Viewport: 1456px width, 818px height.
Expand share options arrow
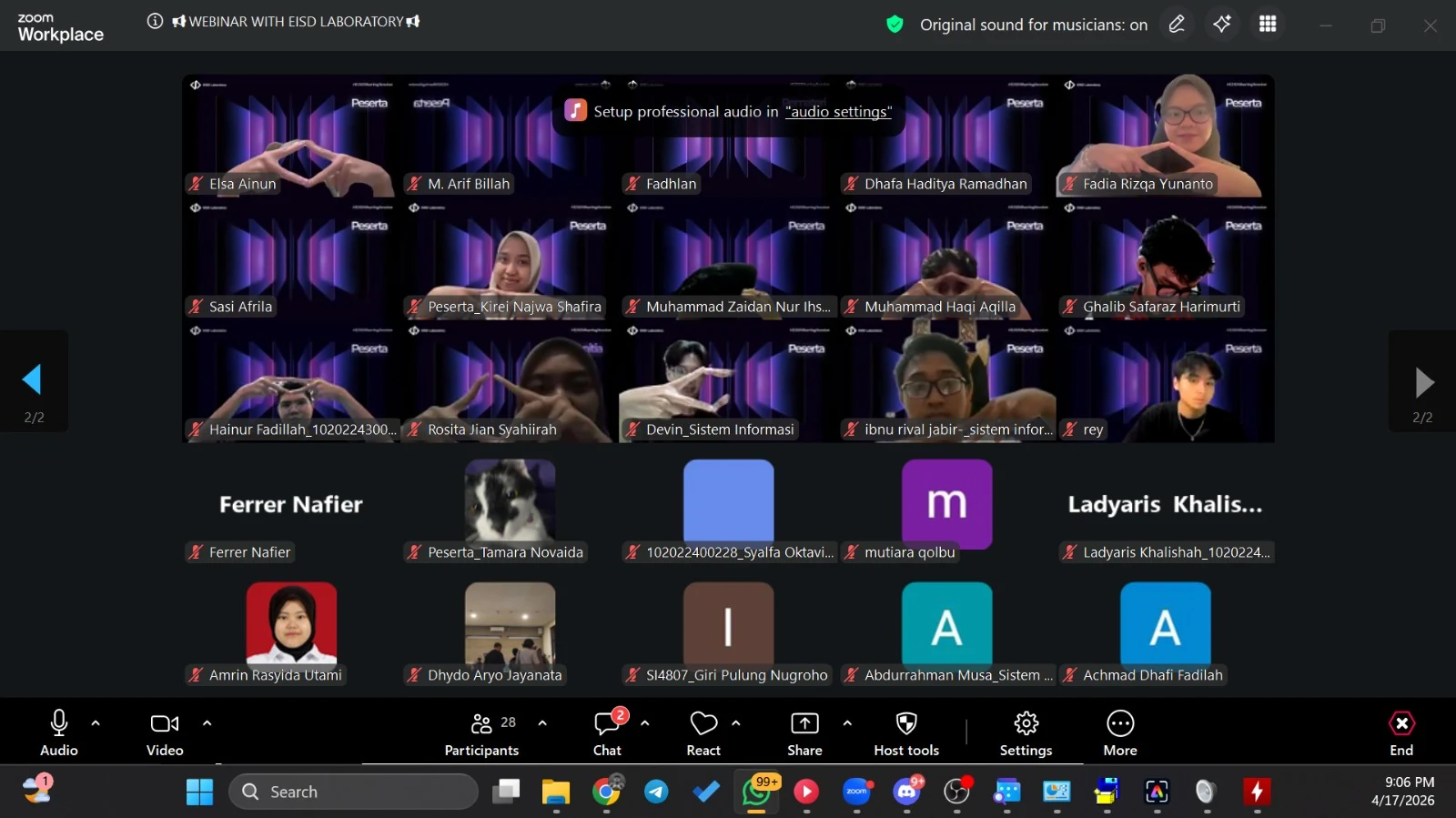(847, 723)
